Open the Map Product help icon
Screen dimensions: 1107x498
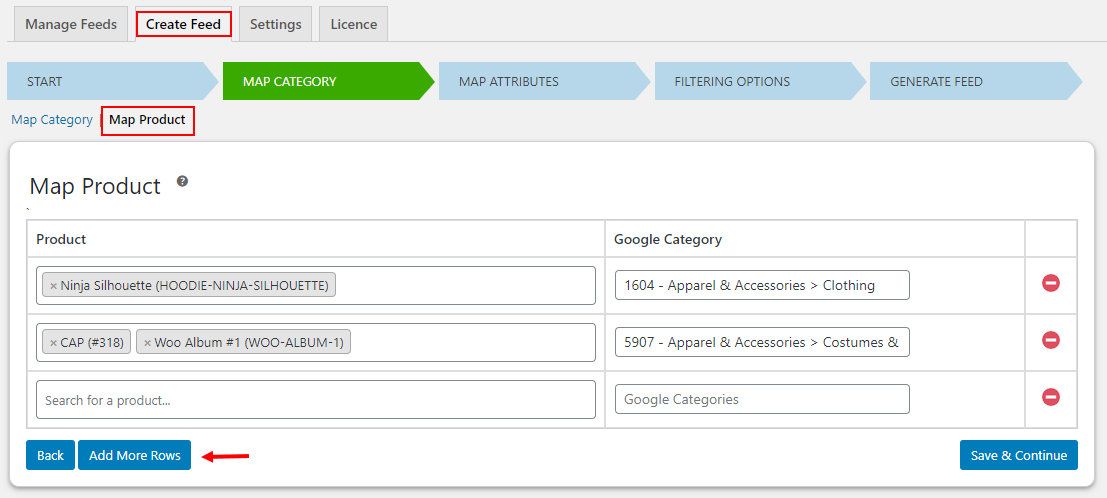[x=182, y=182]
